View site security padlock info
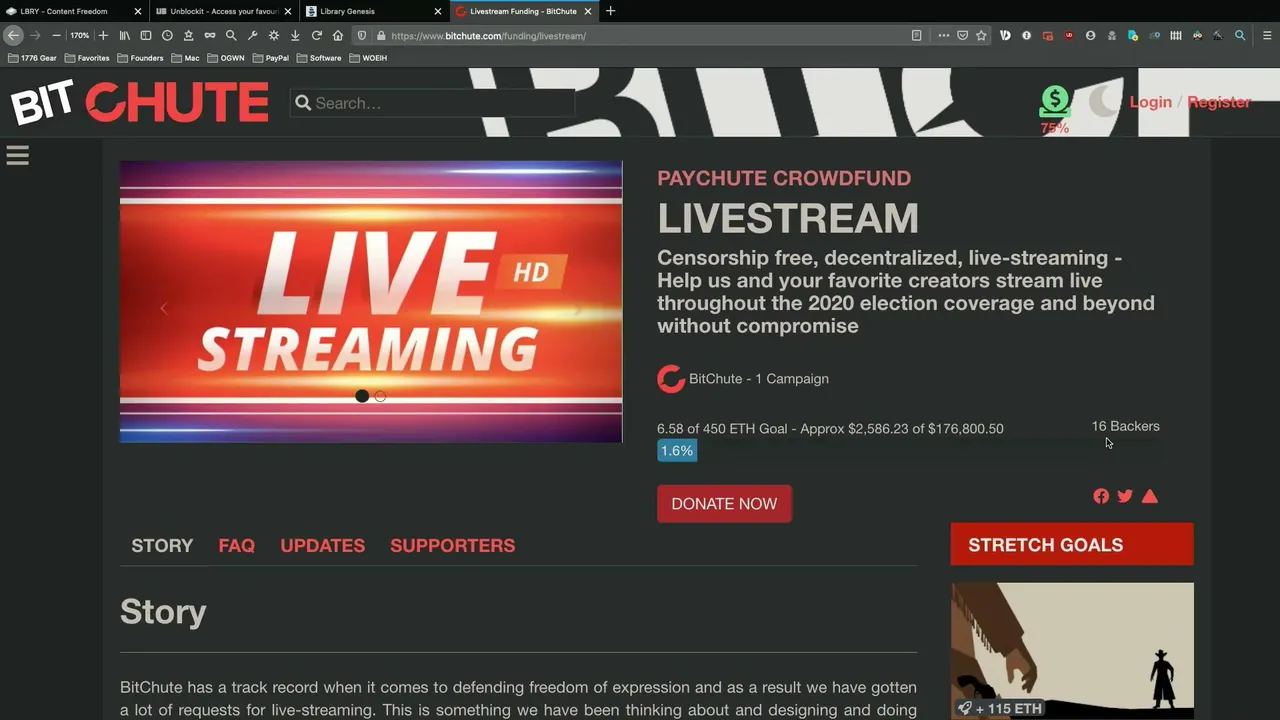Screen dimensions: 1280x720 381,35
